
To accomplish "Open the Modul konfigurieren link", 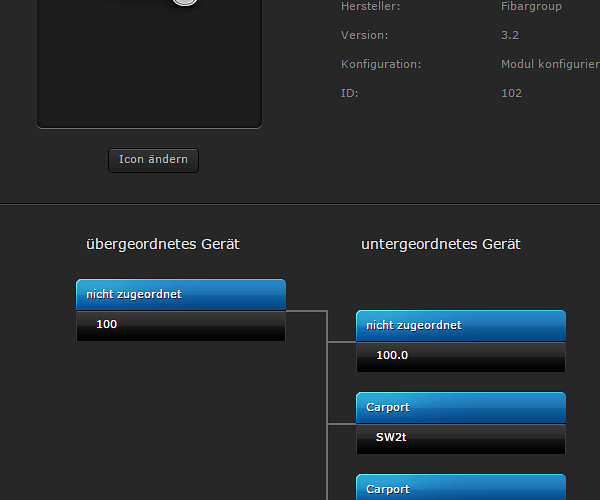I will coord(550,64).
